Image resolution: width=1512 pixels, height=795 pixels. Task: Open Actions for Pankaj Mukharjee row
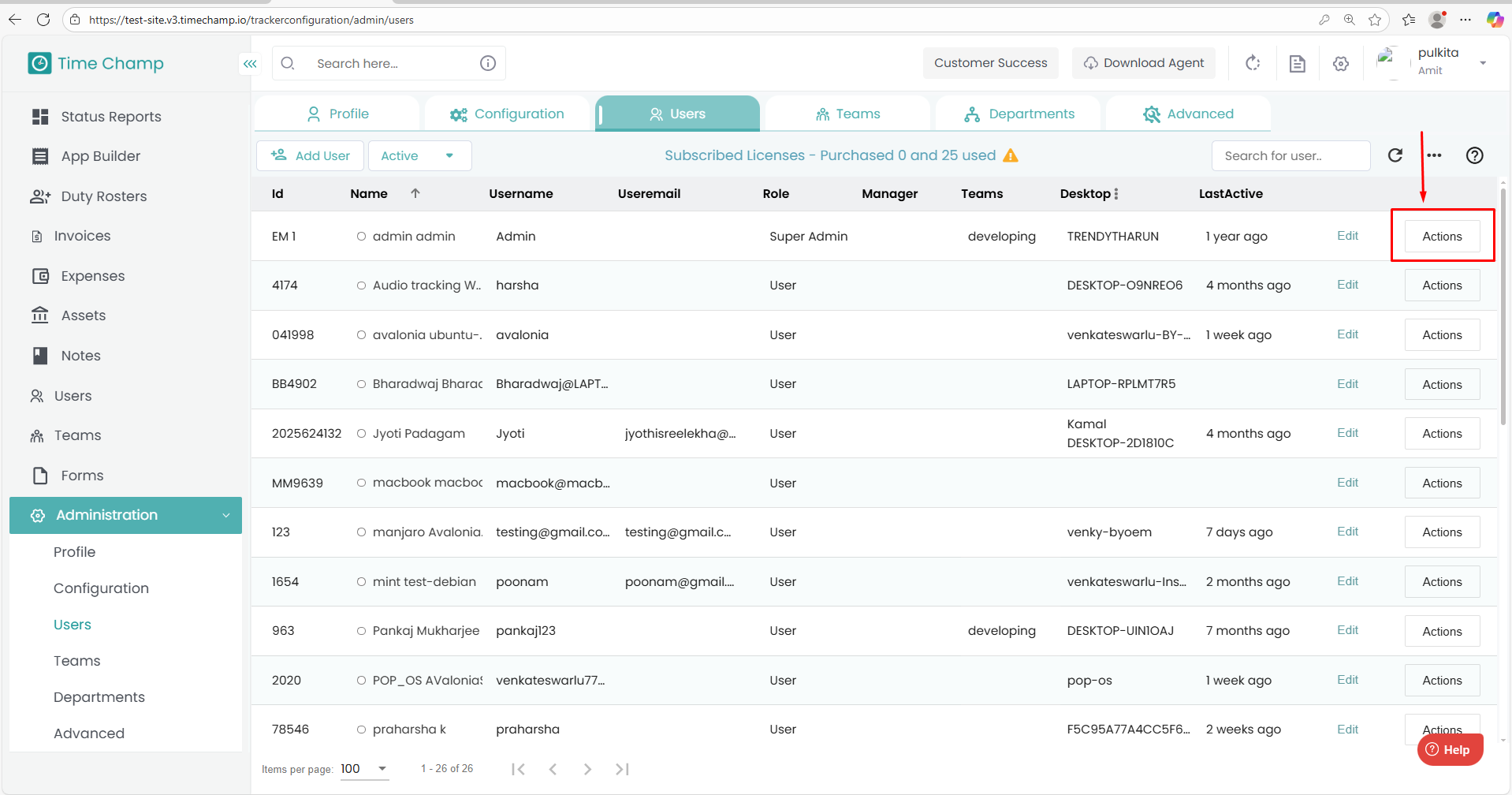coord(1442,631)
